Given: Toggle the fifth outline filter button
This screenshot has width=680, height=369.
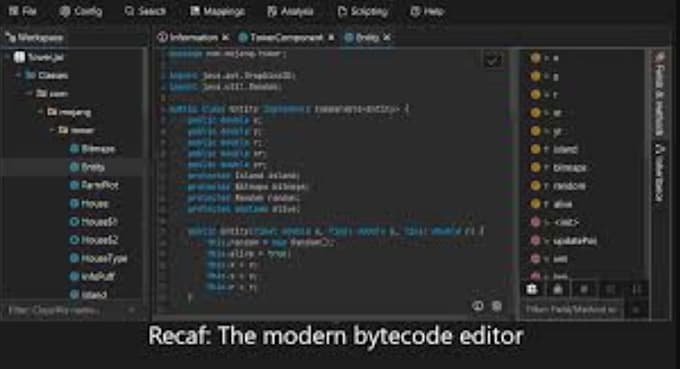Looking at the screenshot, I should [636, 289].
